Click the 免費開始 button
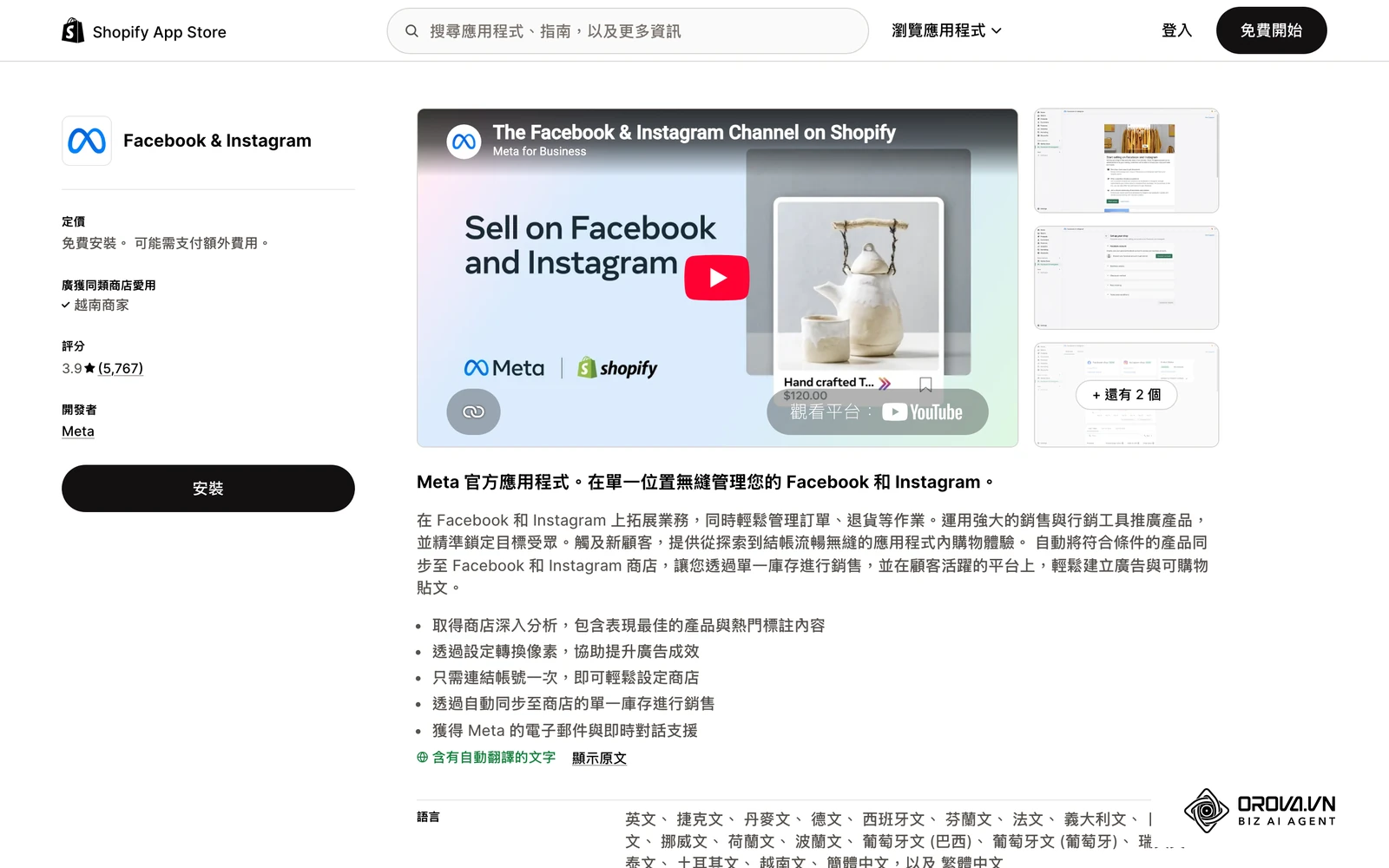 tap(1271, 30)
